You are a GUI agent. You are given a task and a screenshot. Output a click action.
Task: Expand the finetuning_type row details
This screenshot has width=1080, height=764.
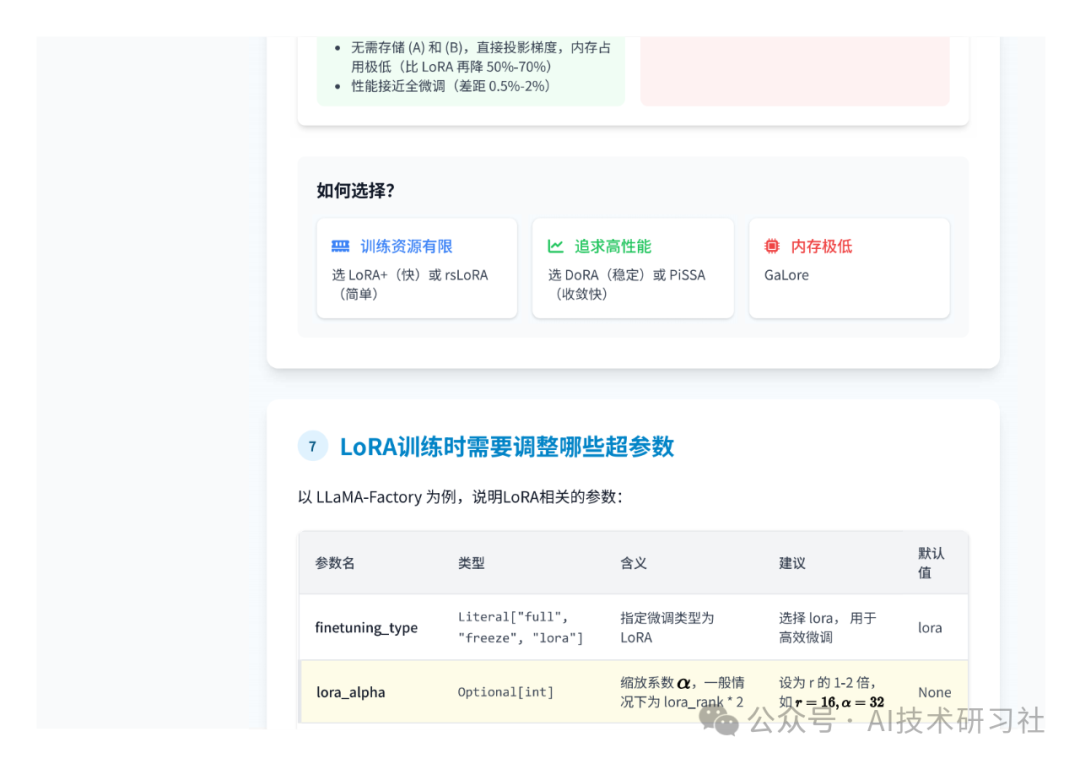(x=367, y=627)
